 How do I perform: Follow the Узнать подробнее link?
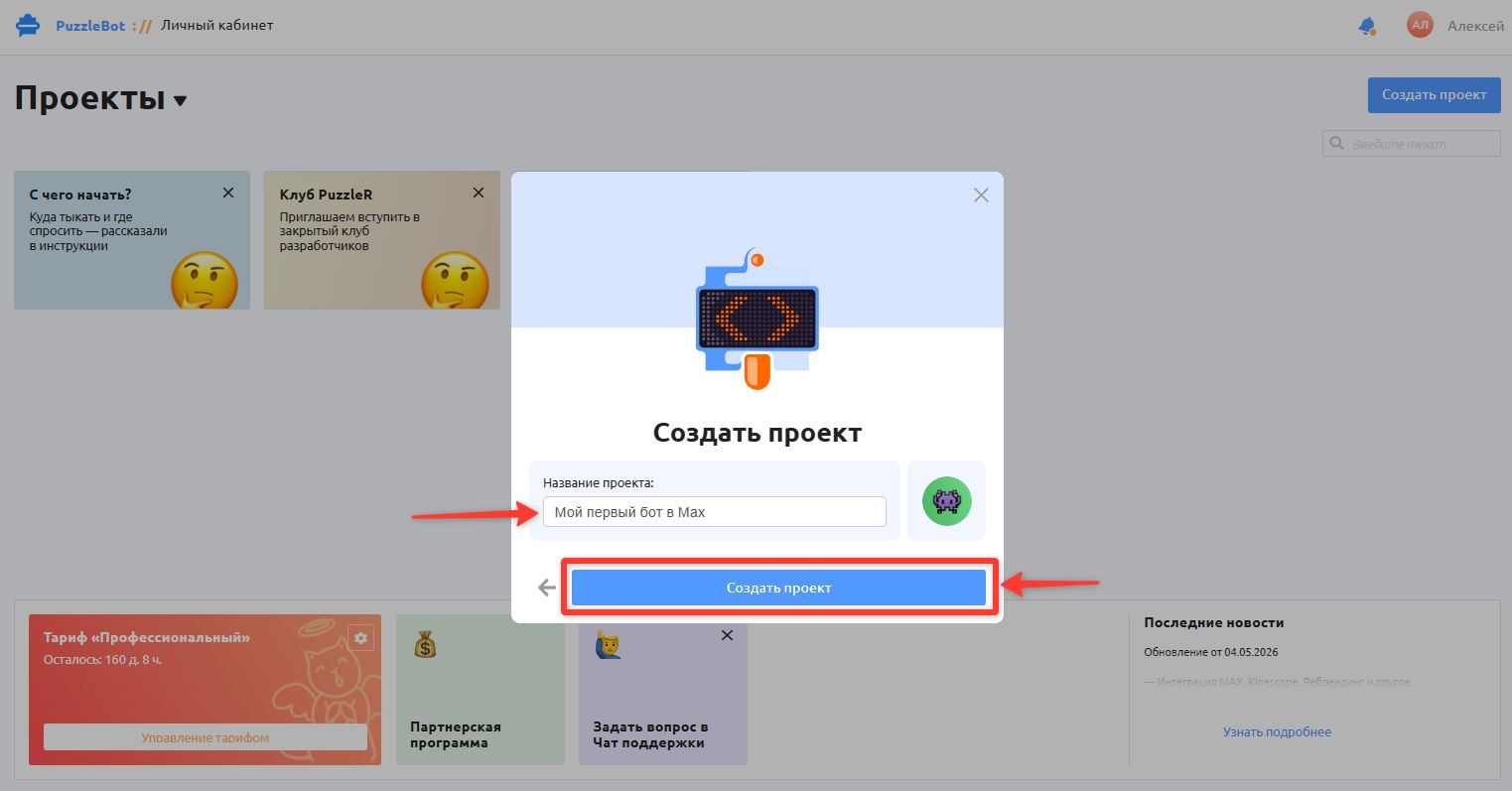coord(1277,731)
